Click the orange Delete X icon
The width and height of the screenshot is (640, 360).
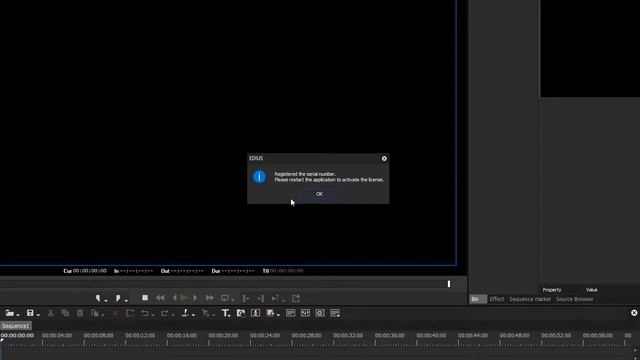click(x=115, y=313)
